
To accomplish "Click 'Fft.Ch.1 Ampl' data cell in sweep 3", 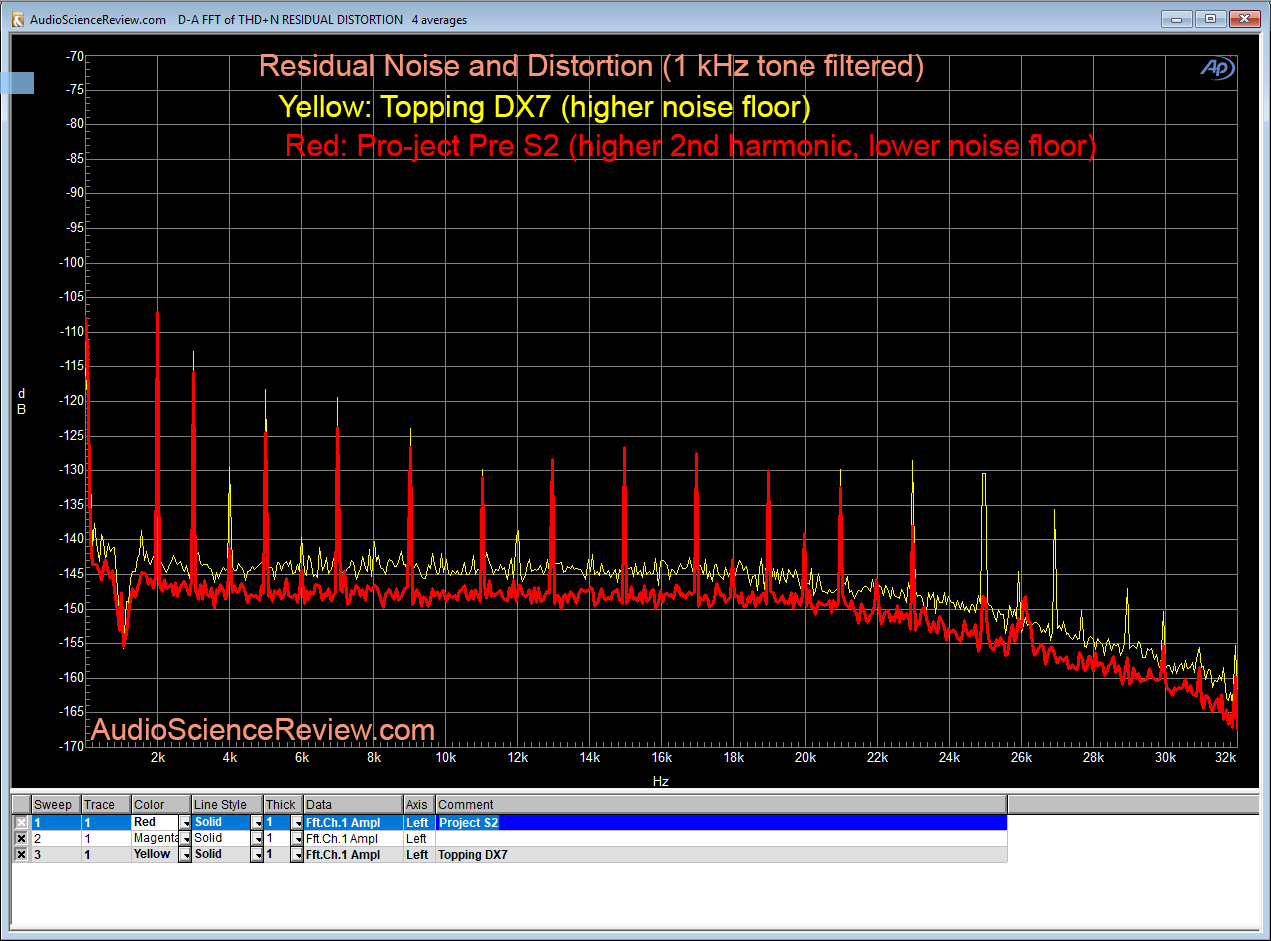I will (353, 854).
